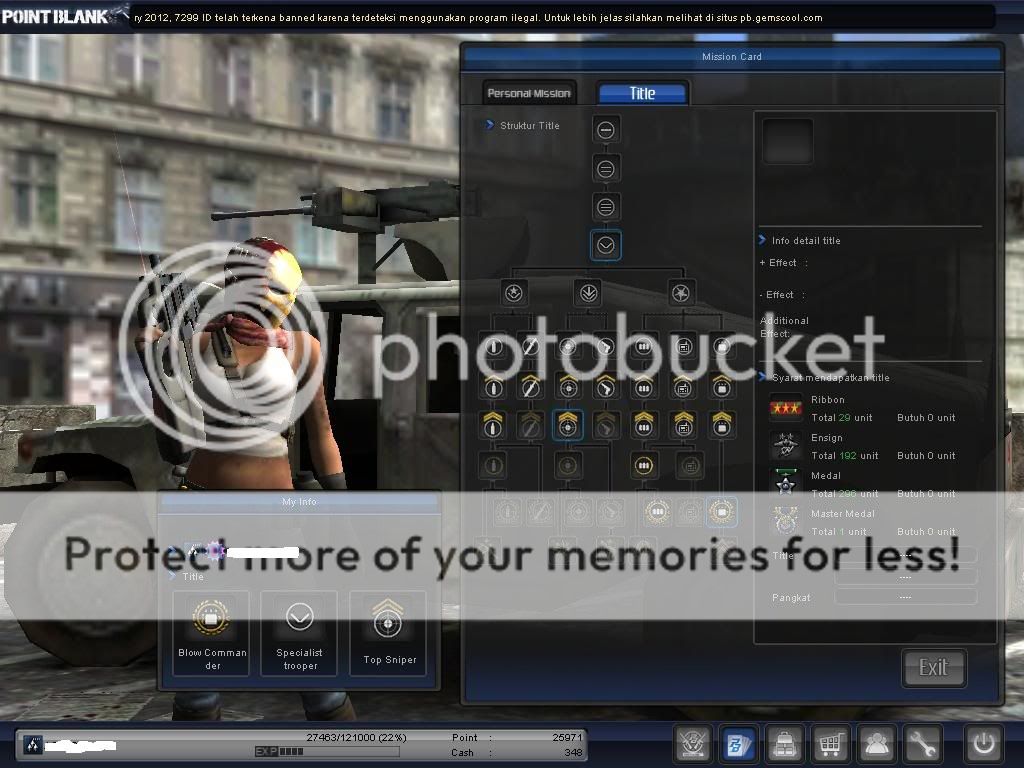Select the double-chevron ammo title icon
This screenshot has width=1024, height=768.
(644, 425)
